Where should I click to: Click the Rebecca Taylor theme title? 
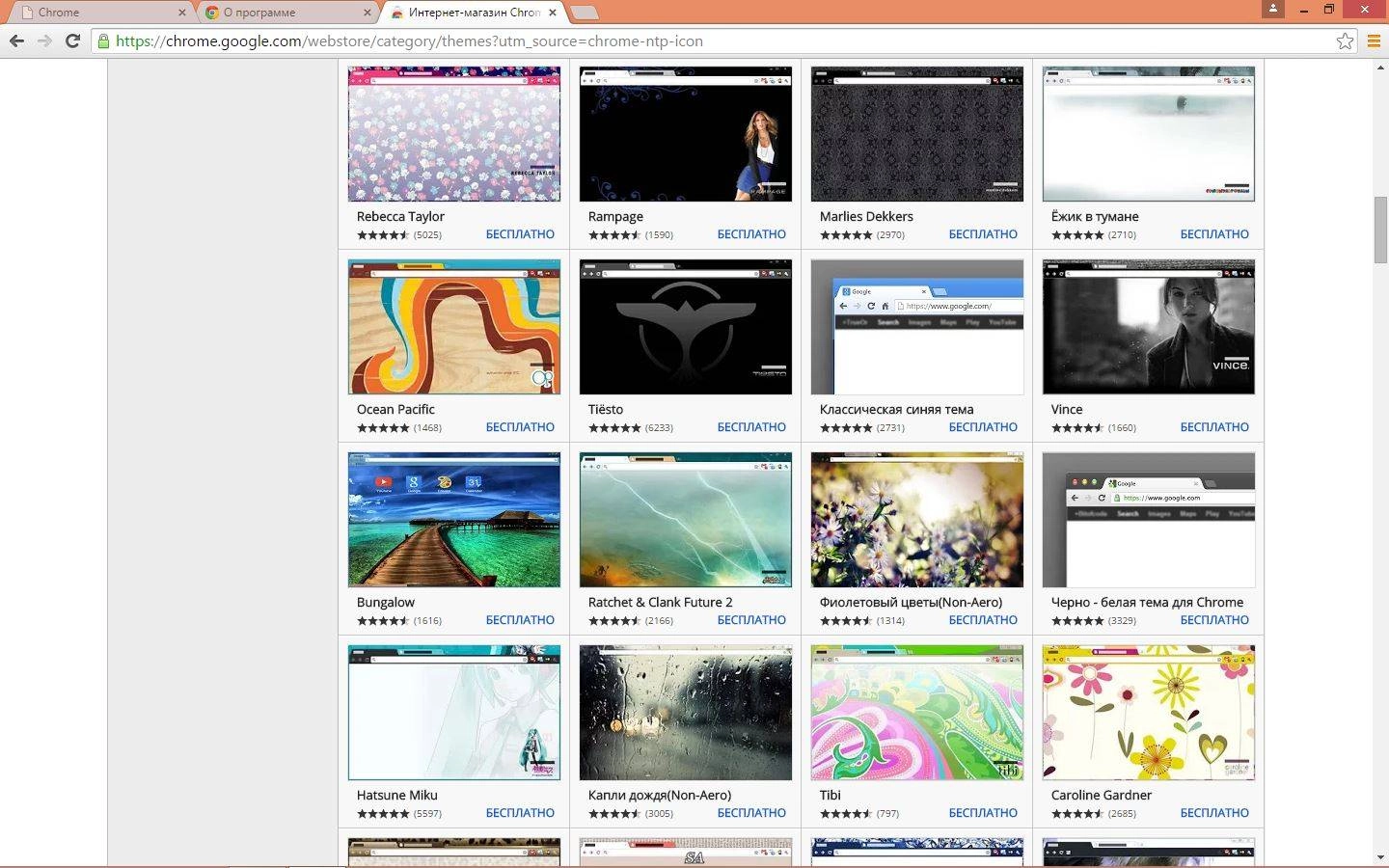(x=400, y=216)
